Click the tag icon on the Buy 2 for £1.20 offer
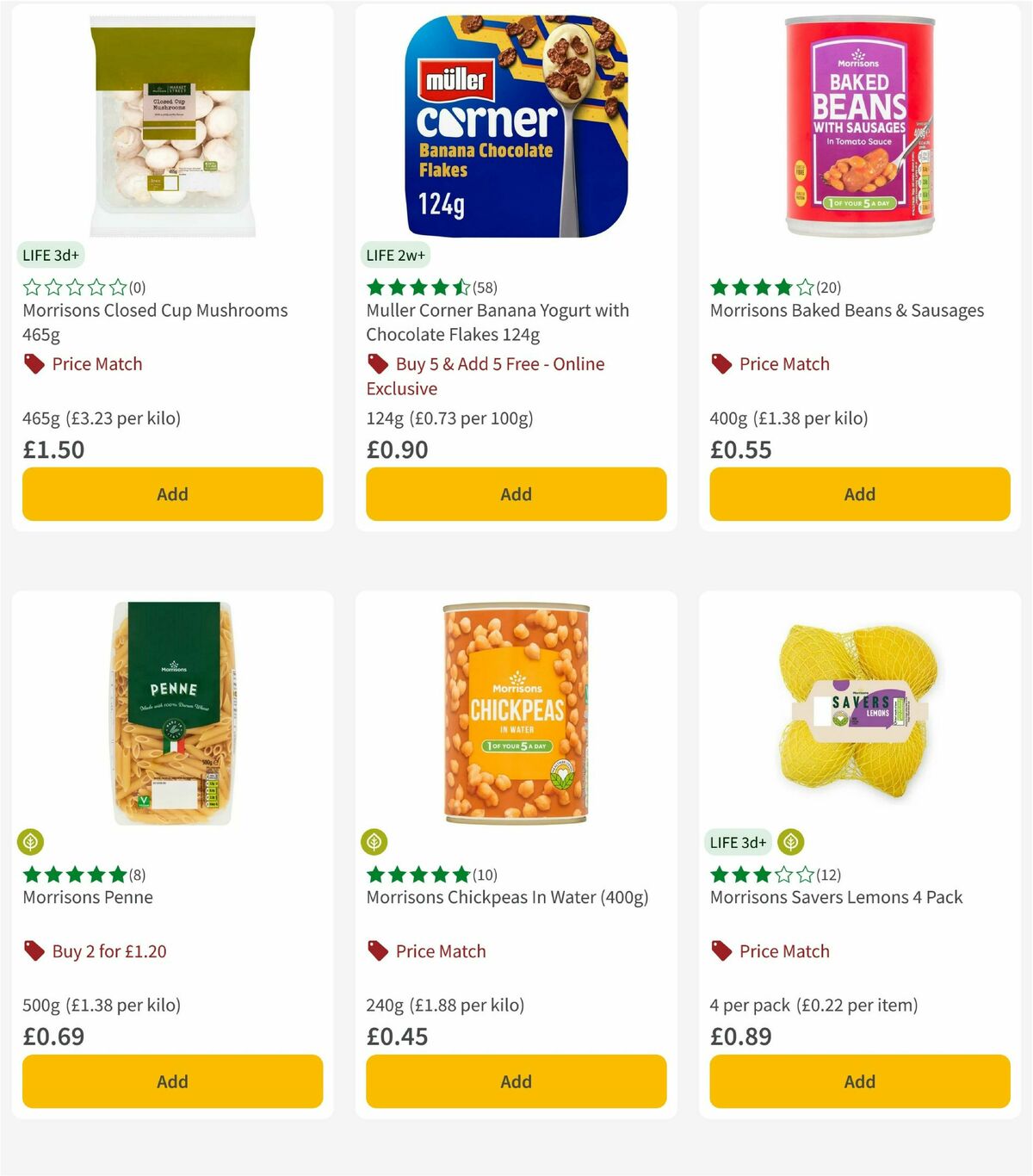Viewport: 1033px width, 1176px height. (x=33, y=950)
